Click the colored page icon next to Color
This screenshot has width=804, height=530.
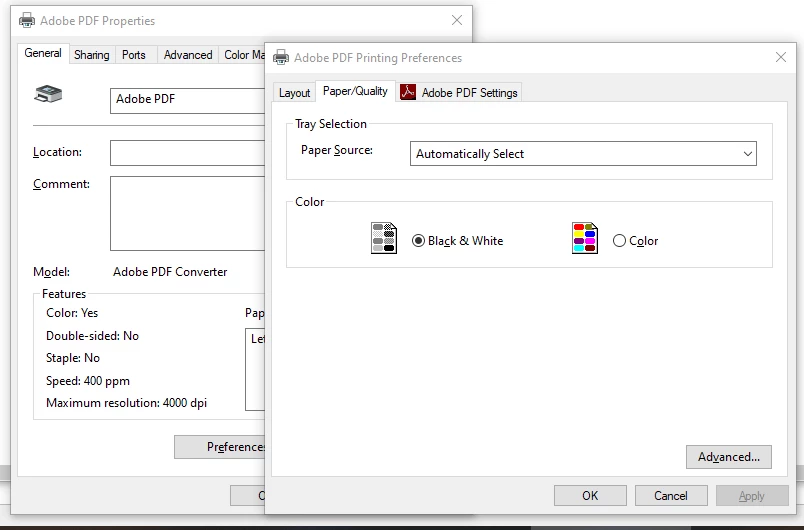pos(585,238)
